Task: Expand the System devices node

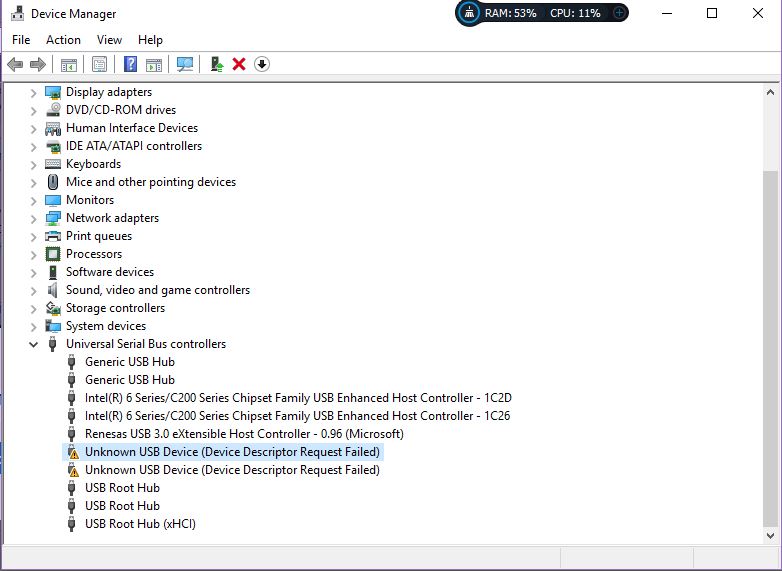Action: tap(33, 327)
